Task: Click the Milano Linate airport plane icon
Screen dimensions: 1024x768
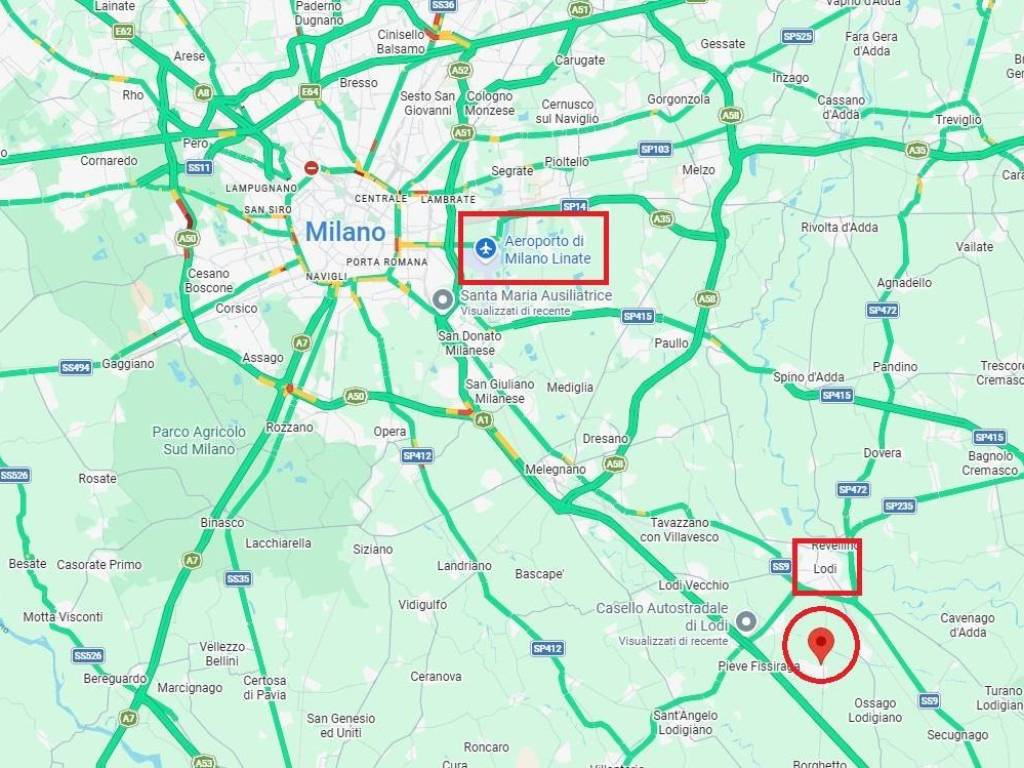Action: [x=485, y=248]
